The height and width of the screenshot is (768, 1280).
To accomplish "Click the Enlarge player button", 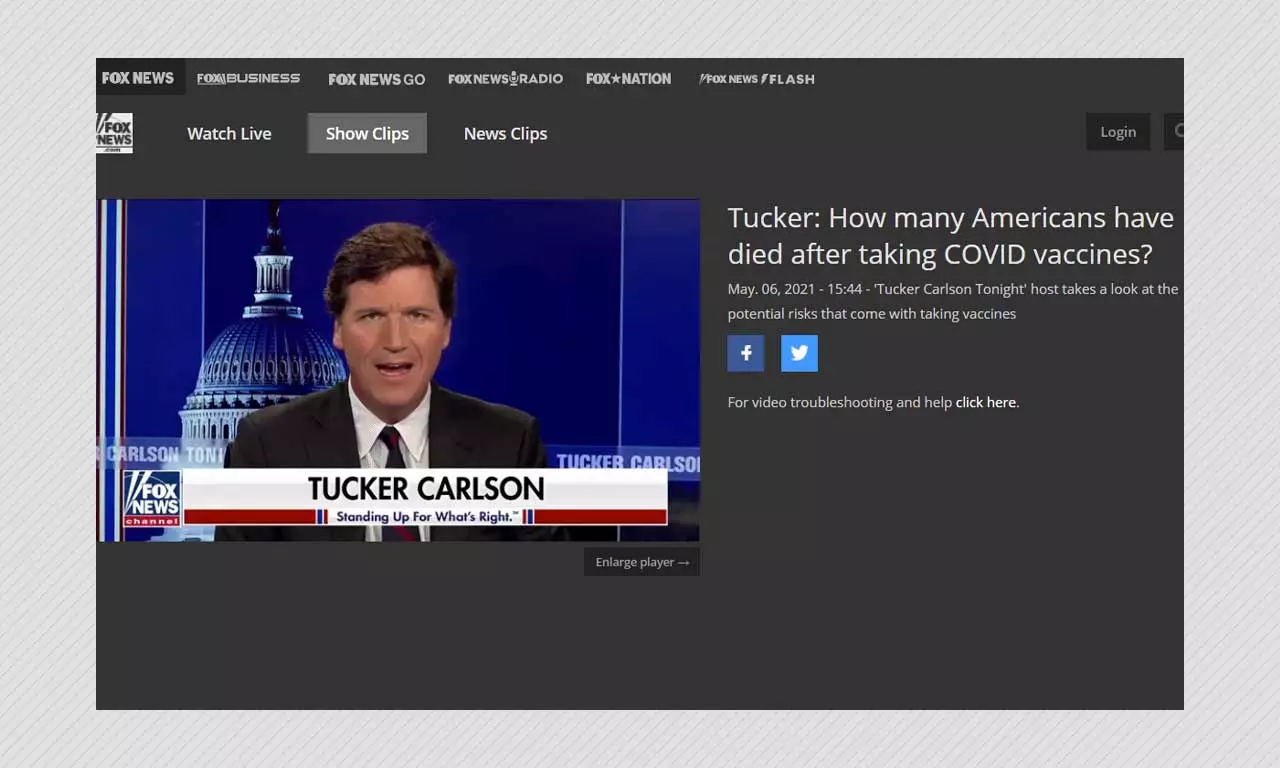I will coord(642,562).
